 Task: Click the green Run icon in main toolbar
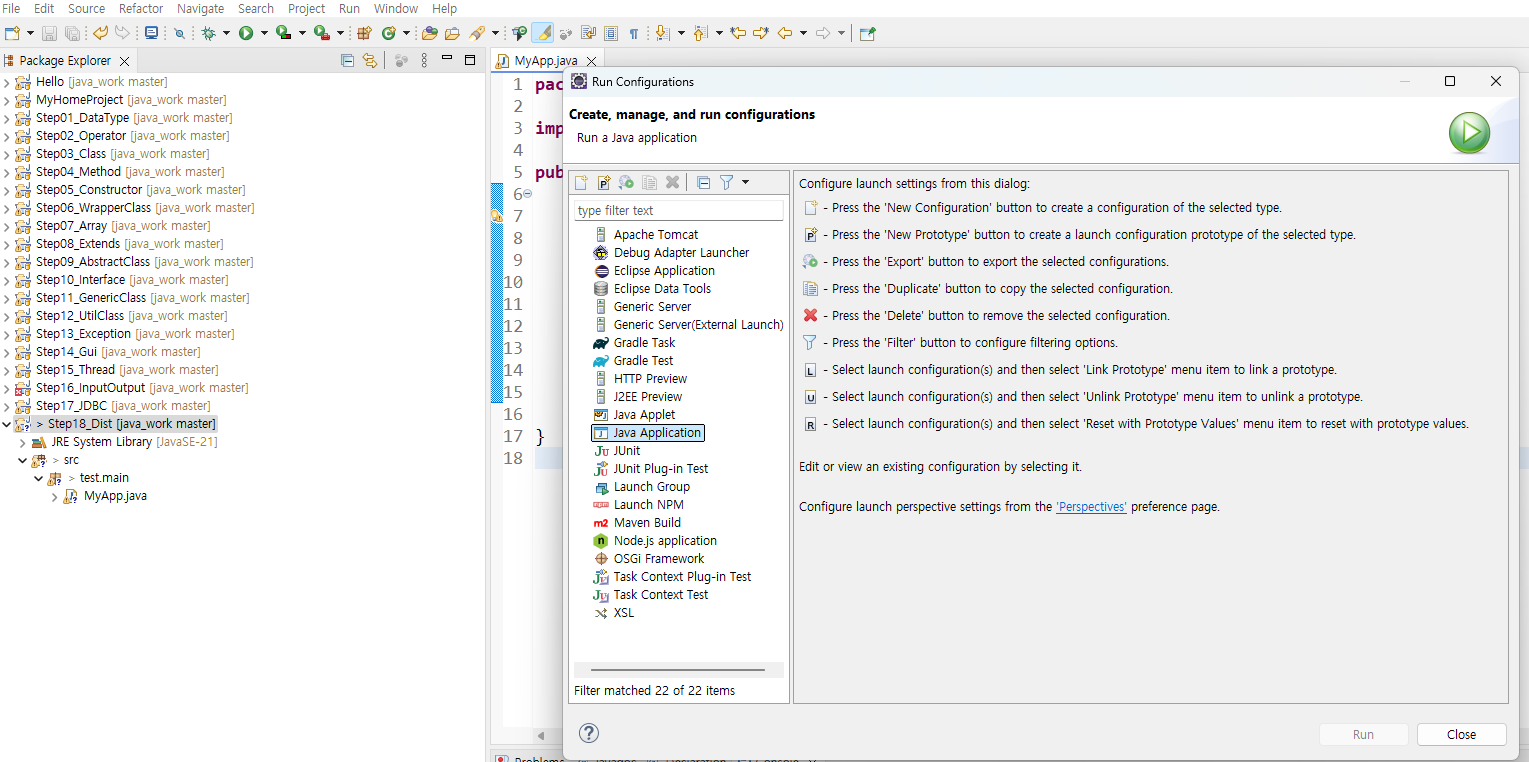[246, 33]
